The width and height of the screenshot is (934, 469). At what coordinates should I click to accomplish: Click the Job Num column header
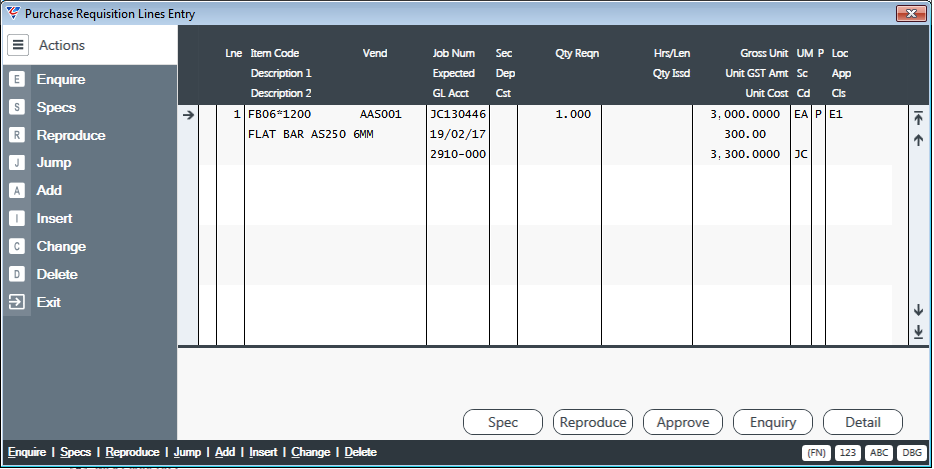454,53
